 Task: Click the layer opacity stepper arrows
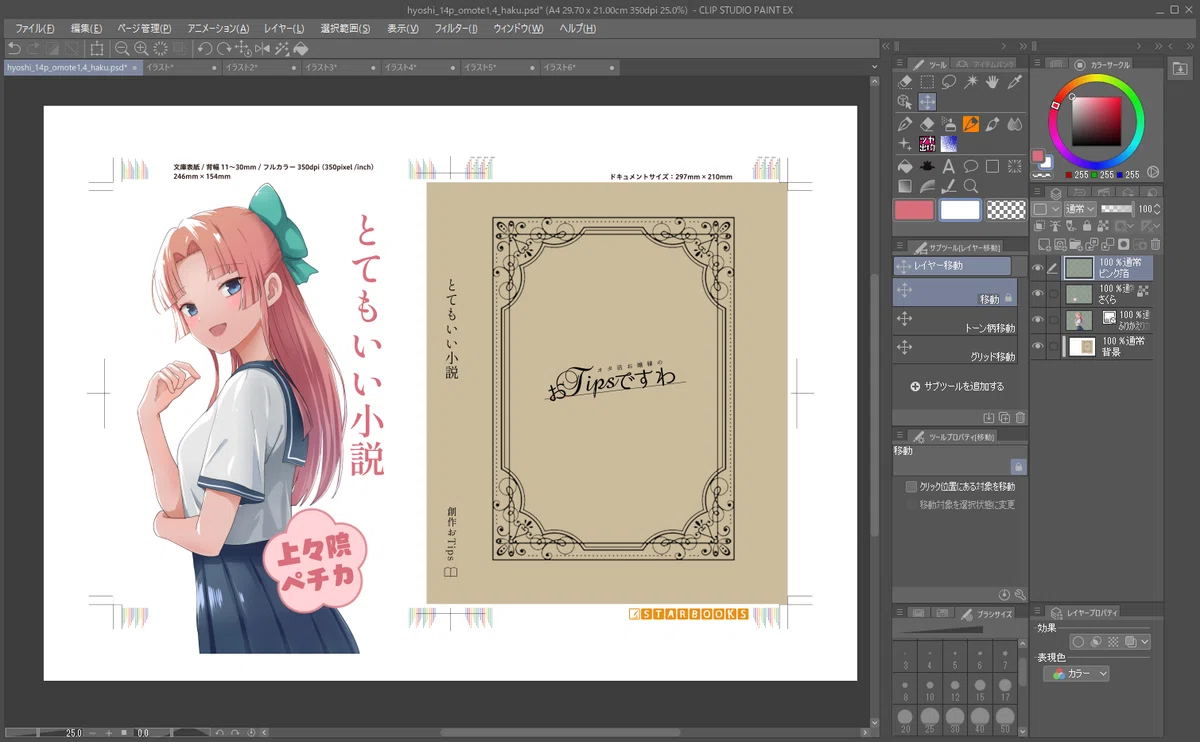(x=1157, y=209)
